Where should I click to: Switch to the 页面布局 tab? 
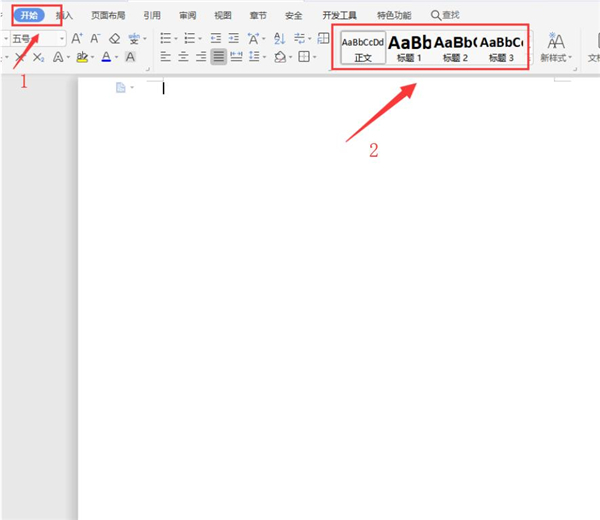[108, 15]
